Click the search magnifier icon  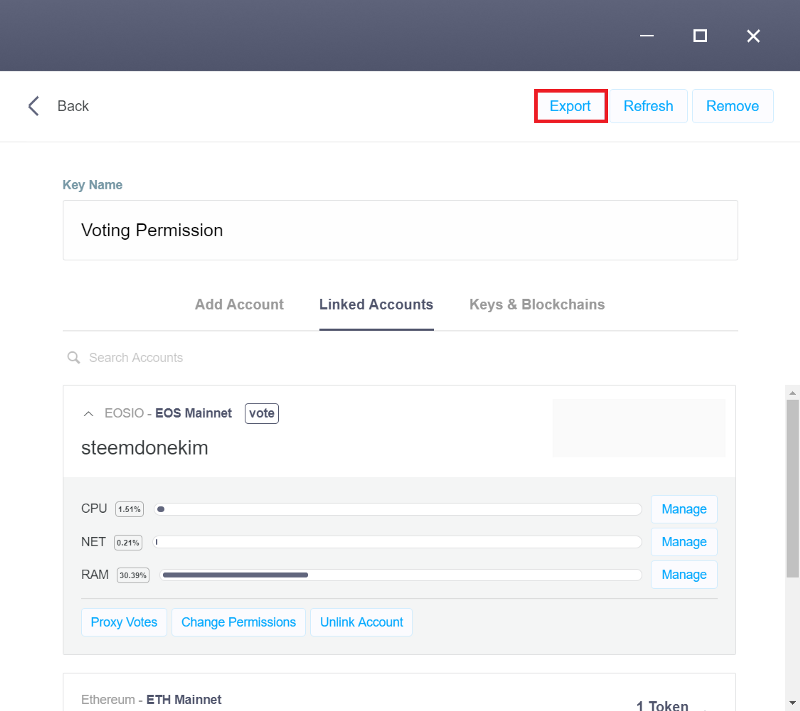pyautogui.click(x=74, y=358)
